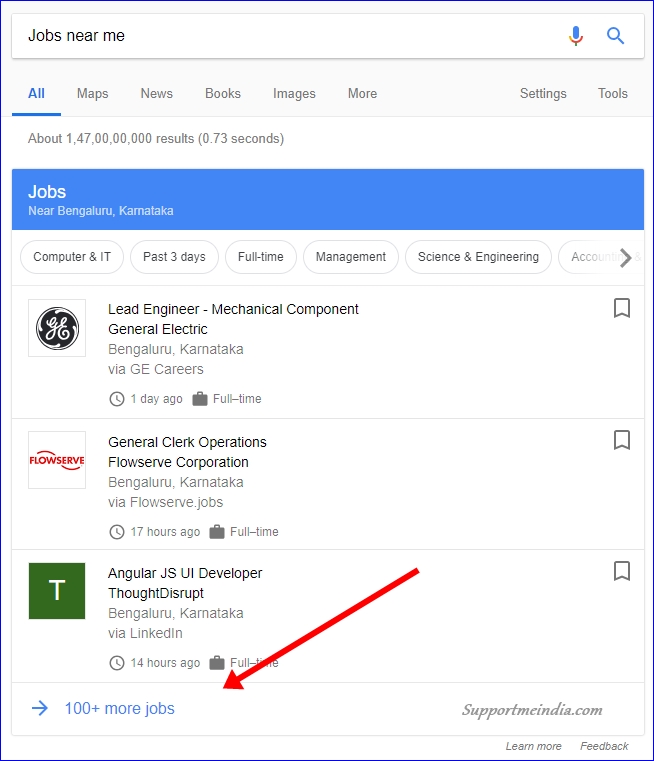Switch to the All tab

[36, 94]
